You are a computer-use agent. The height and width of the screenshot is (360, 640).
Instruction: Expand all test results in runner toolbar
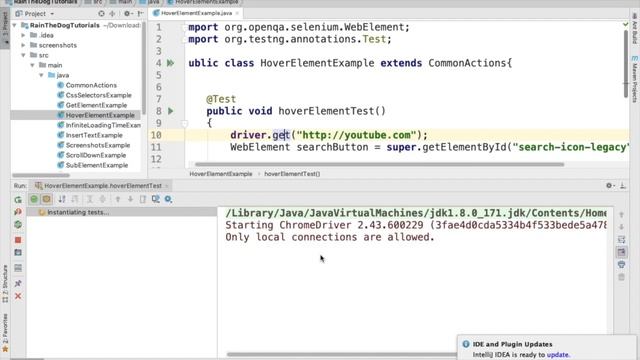point(90,199)
